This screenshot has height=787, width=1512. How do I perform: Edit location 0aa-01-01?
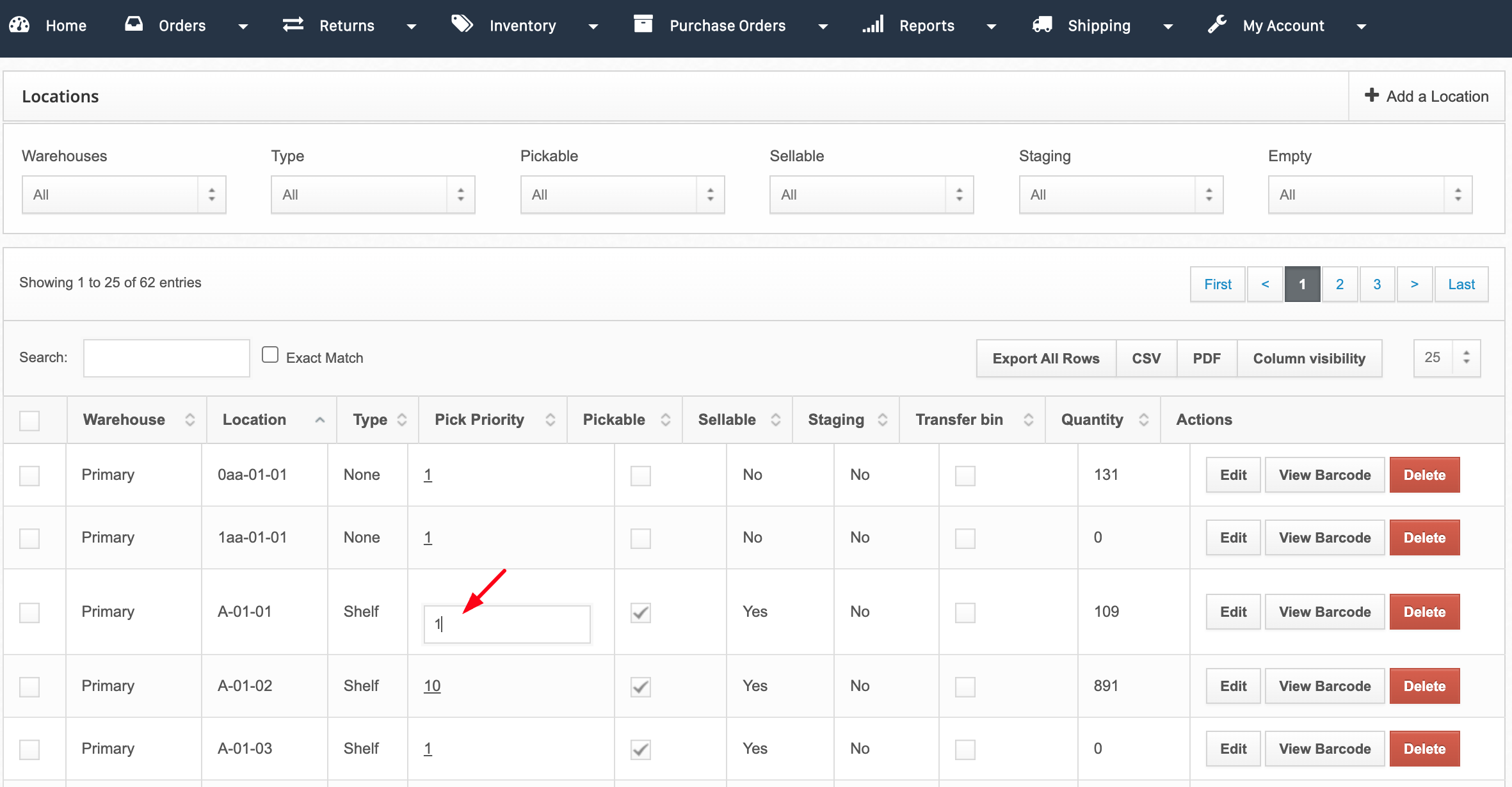click(x=1233, y=475)
